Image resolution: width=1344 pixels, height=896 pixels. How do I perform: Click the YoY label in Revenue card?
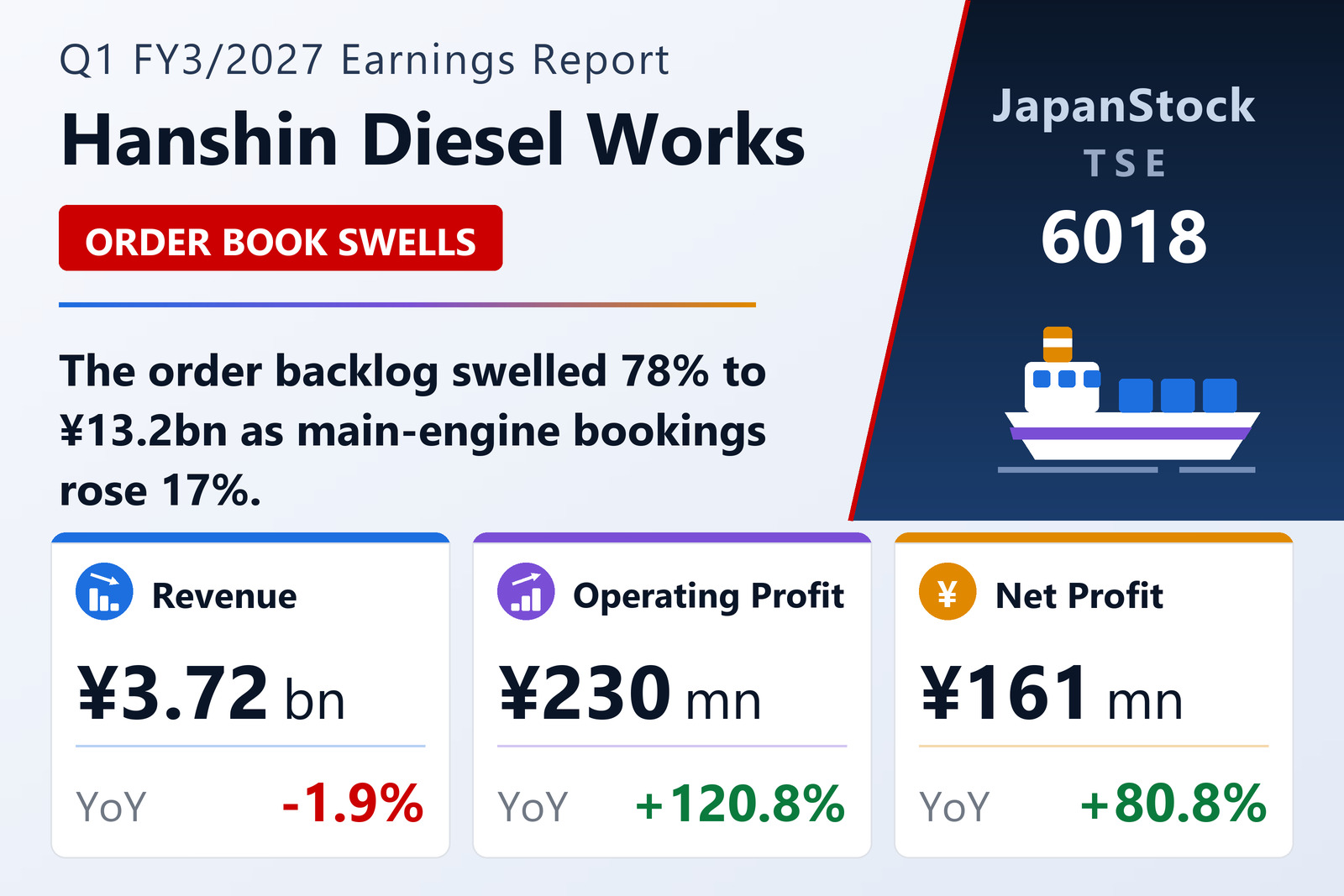111,807
